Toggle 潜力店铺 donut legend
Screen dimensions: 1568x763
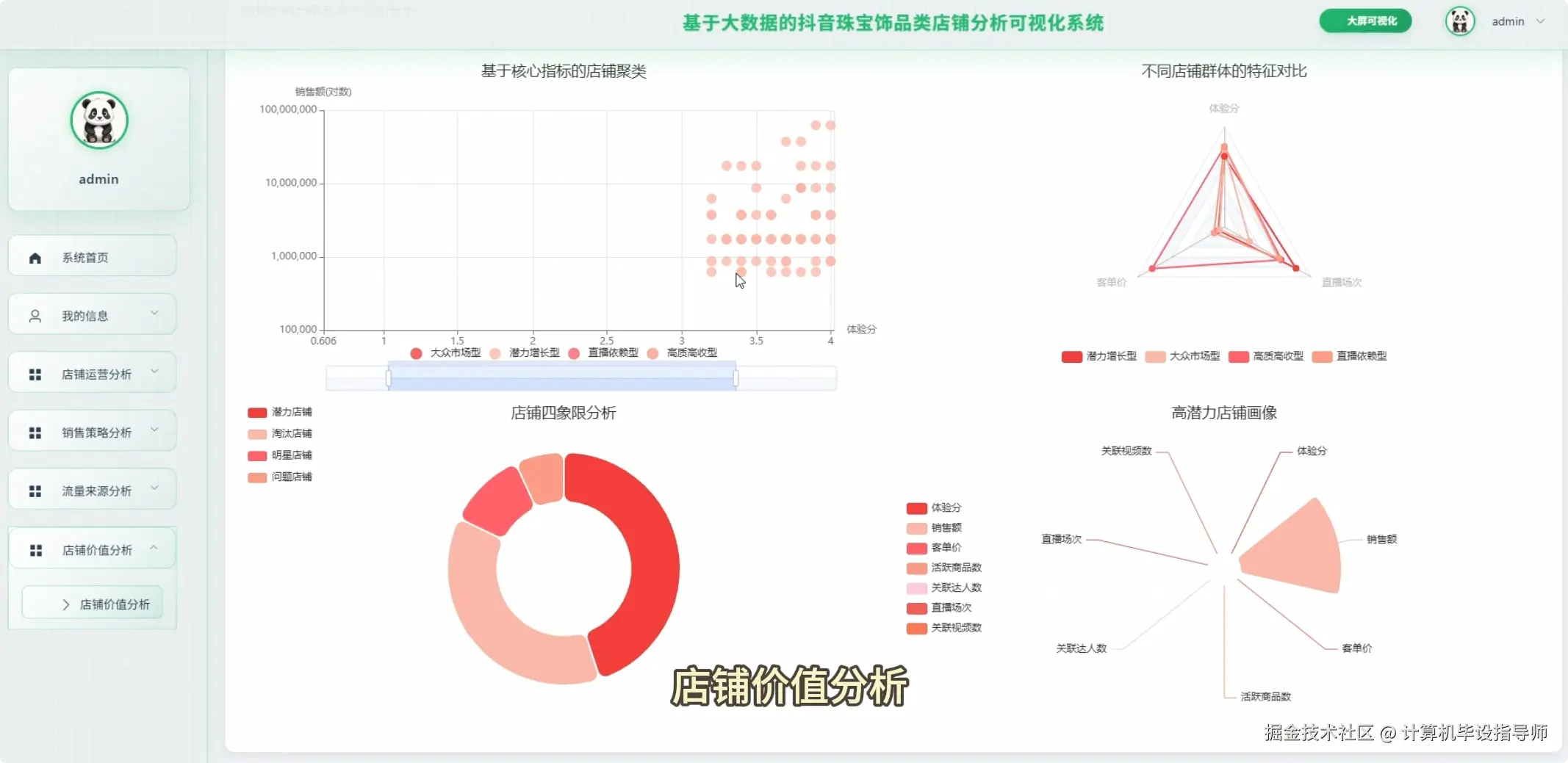click(280, 412)
